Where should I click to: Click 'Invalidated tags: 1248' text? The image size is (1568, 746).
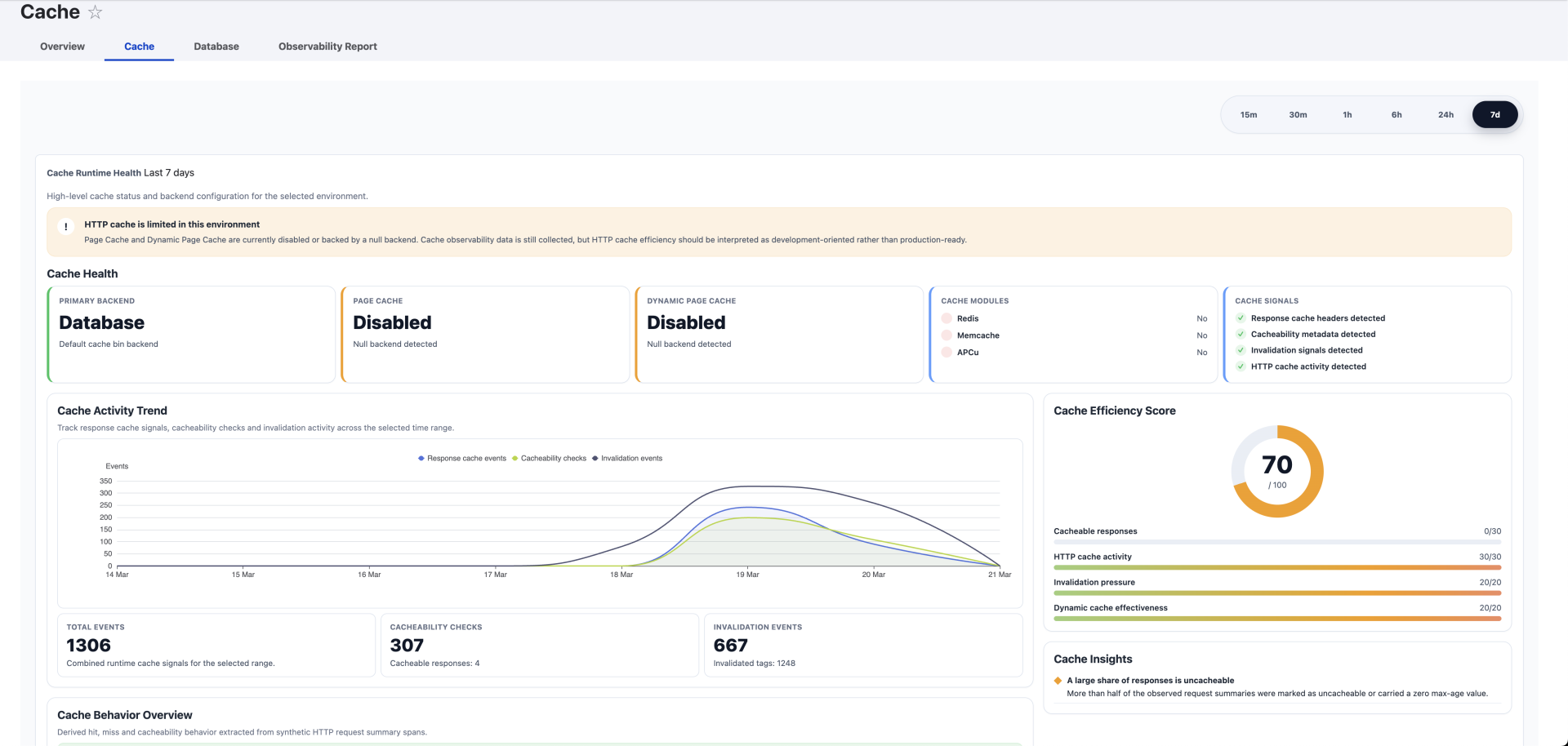pos(754,664)
